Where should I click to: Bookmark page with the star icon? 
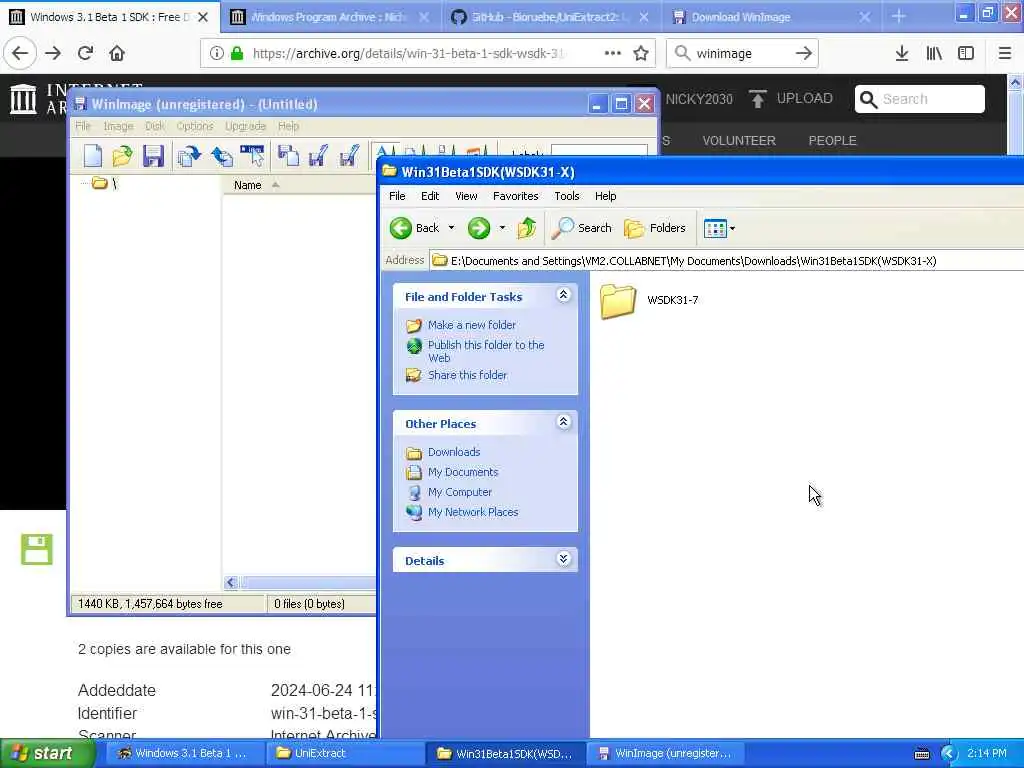point(641,53)
